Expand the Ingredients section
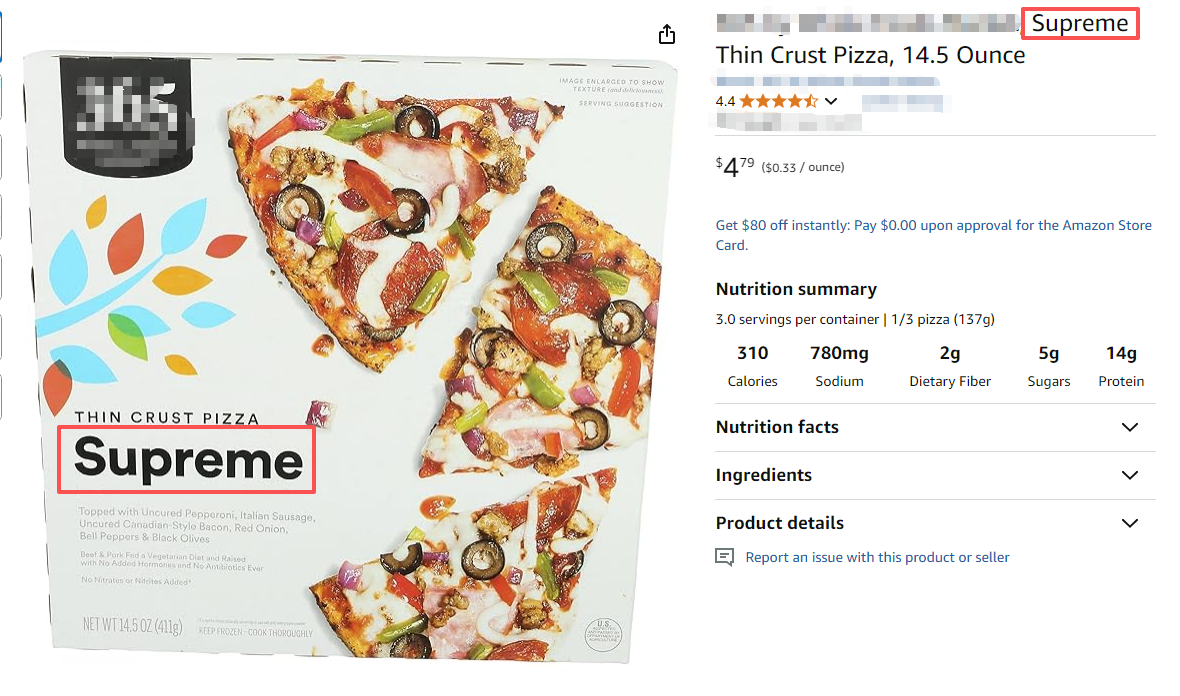Image resolution: width=1180 pixels, height=696 pixels. click(x=1130, y=475)
